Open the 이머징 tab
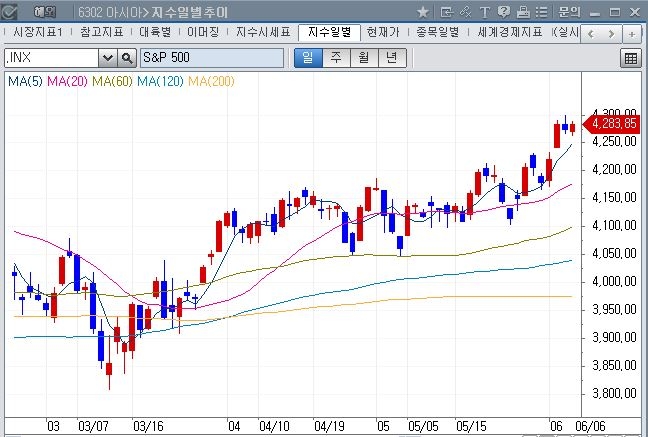Screen dimensions: 648x437 pyautogui.click(x=203, y=32)
